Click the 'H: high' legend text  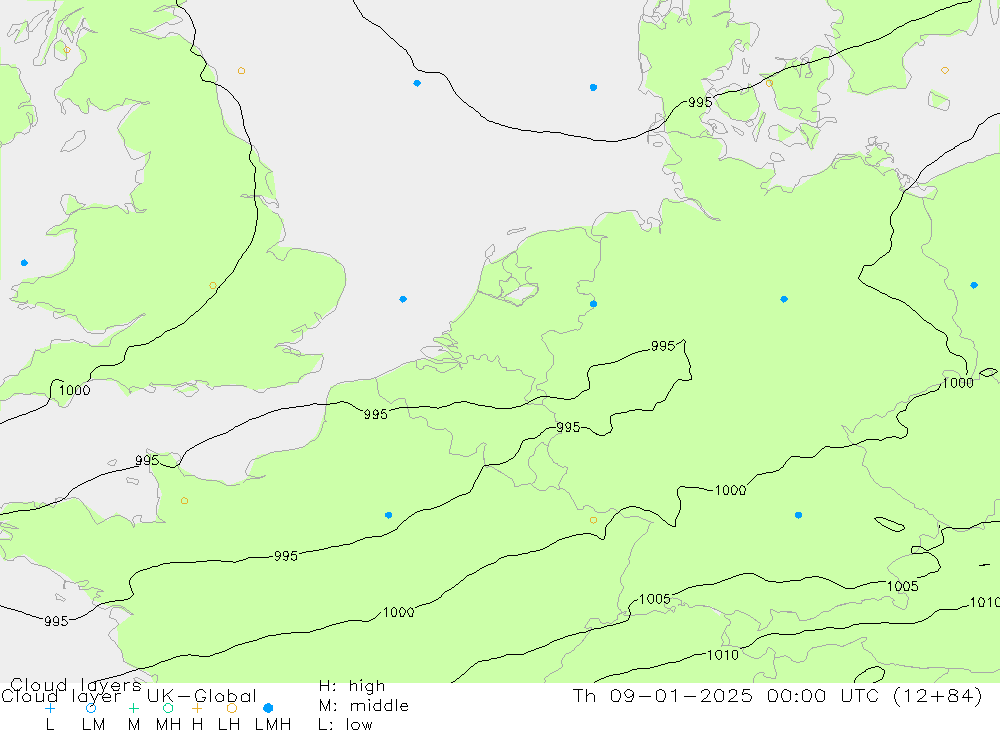coord(351,686)
